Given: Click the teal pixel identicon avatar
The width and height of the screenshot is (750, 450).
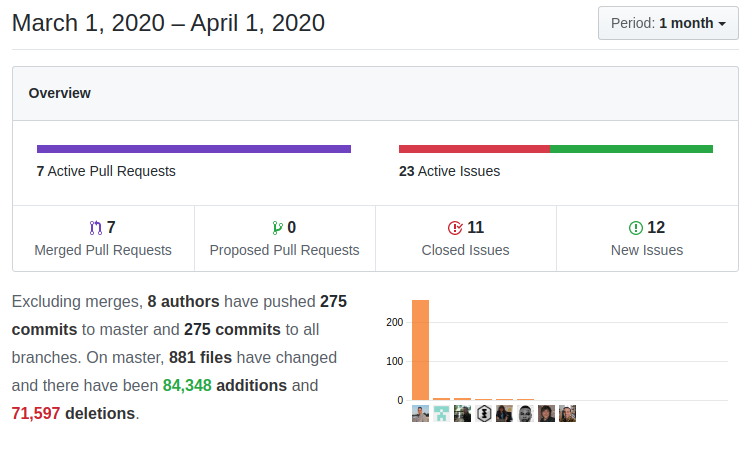Looking at the screenshot, I should pyautogui.click(x=441, y=414).
